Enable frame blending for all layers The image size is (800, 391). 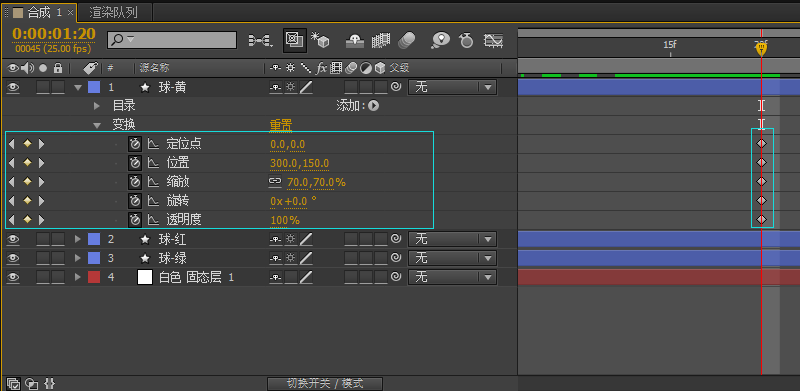pyautogui.click(x=381, y=40)
